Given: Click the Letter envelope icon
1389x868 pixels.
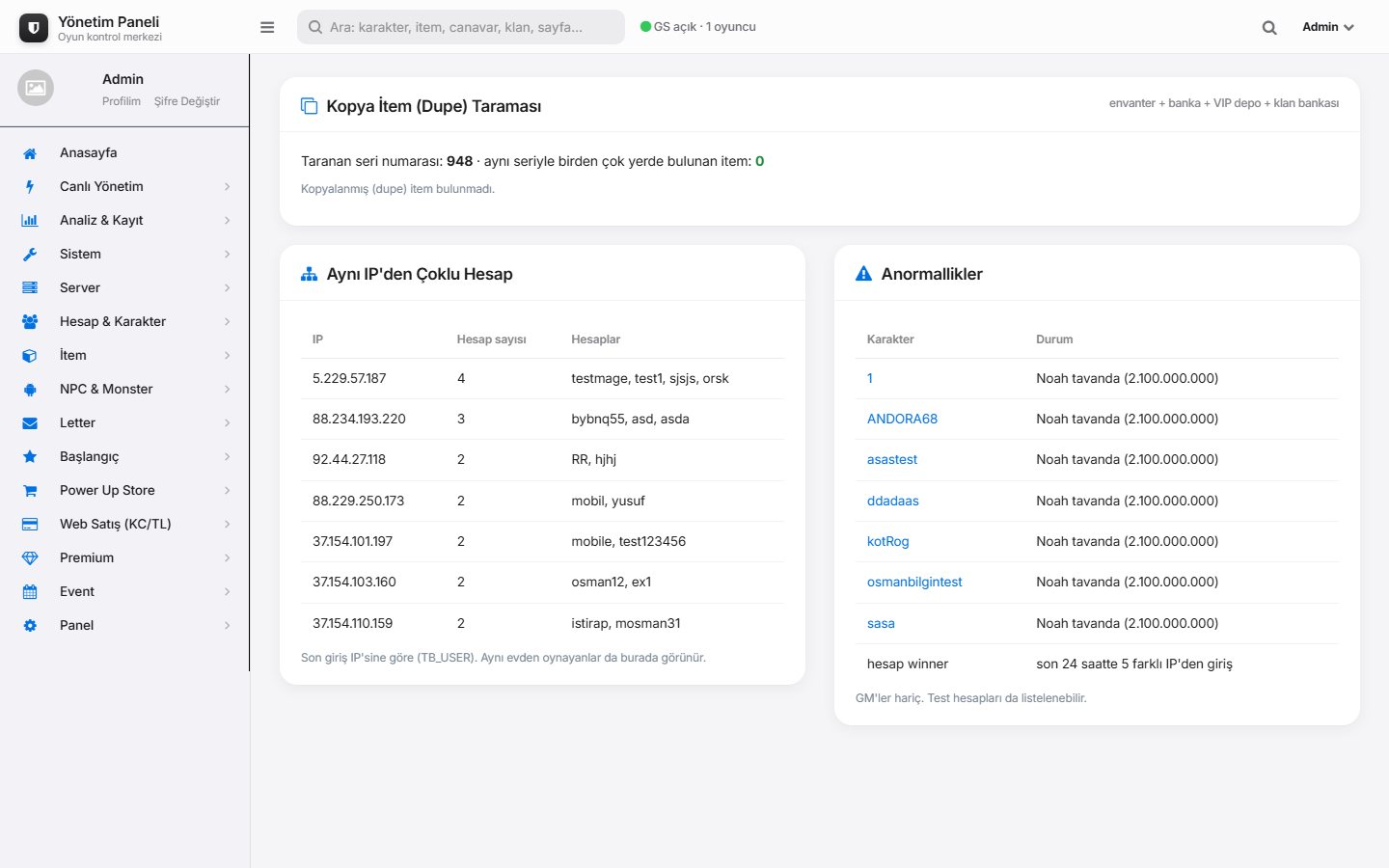Looking at the screenshot, I should click(x=30, y=423).
